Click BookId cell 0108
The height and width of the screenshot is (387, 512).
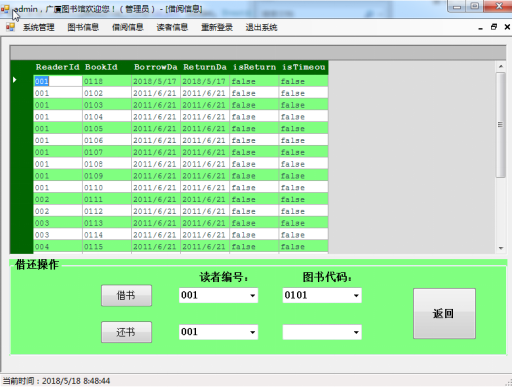pos(107,164)
